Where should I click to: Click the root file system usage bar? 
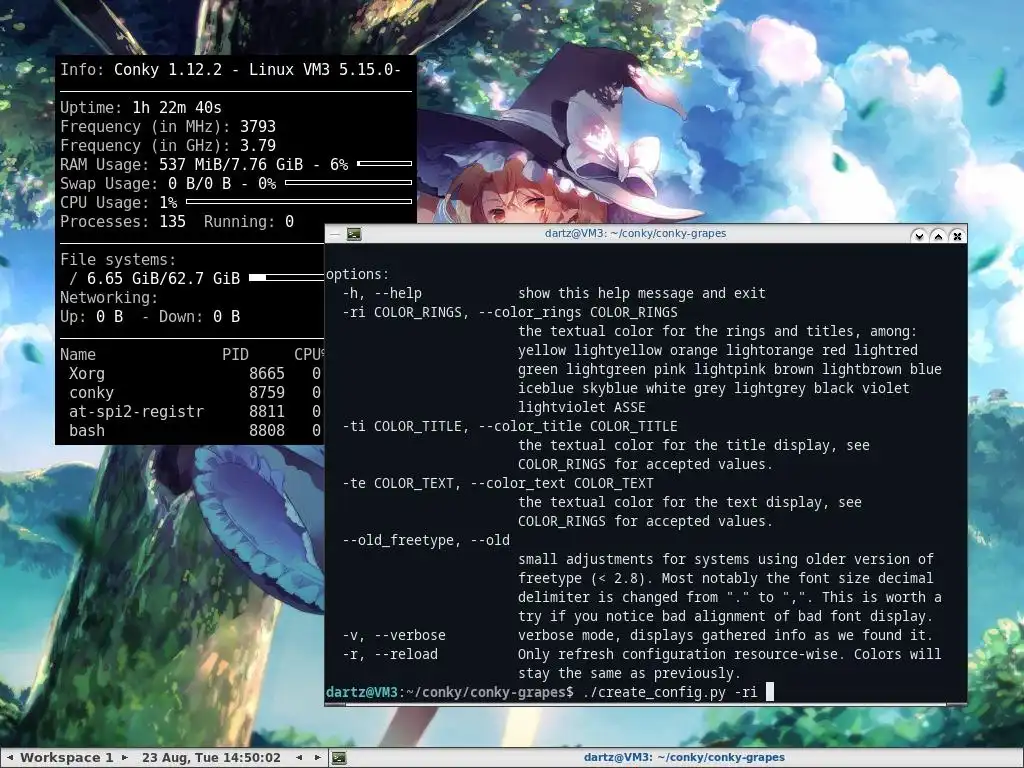[286, 278]
